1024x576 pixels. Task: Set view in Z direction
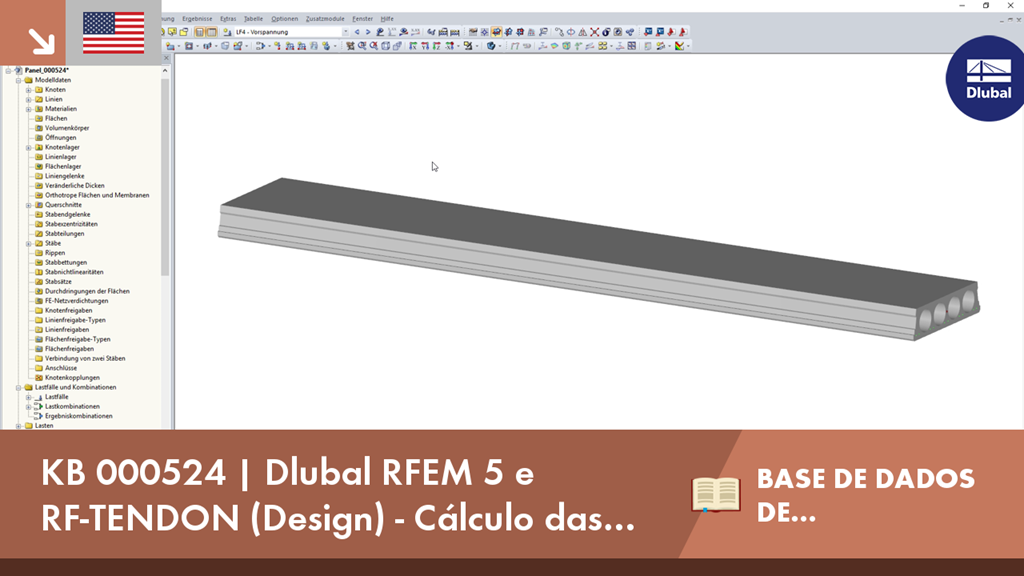pyautogui.click(x=436, y=46)
